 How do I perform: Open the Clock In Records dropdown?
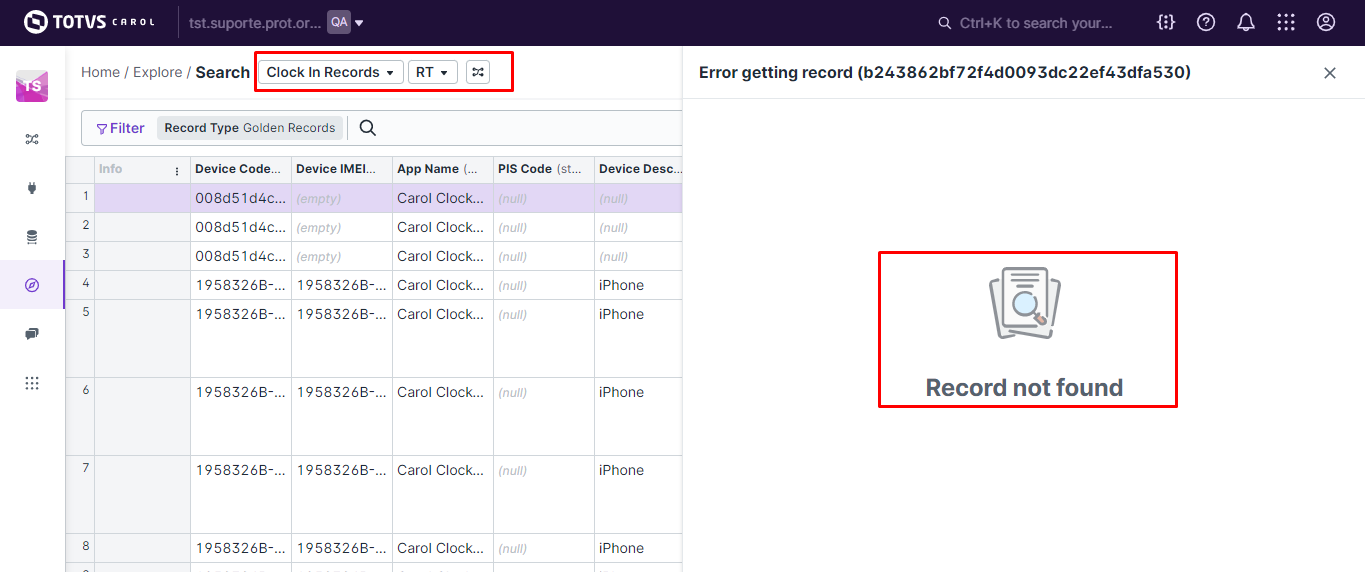331,72
